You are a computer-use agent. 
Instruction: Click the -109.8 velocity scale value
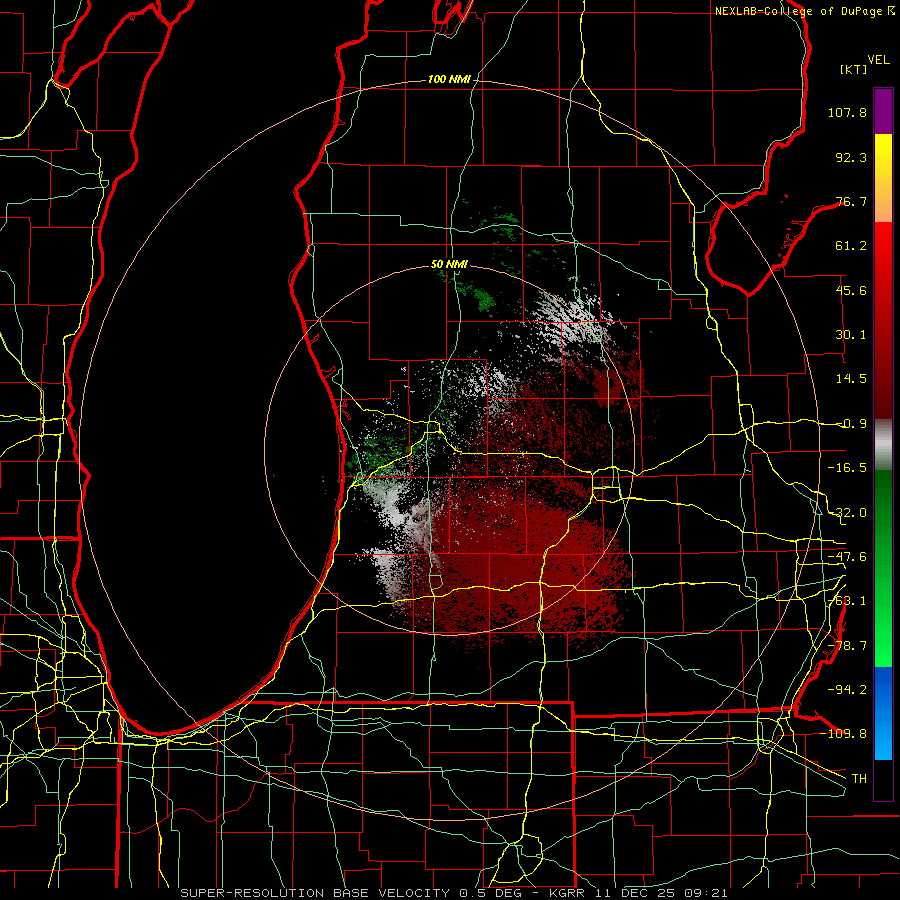(844, 734)
